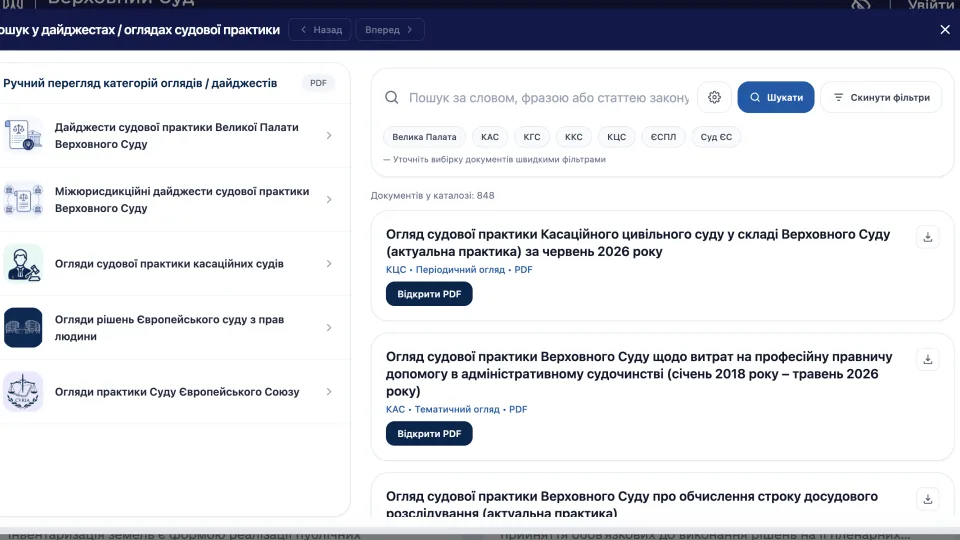Go forward with the Вперед button

click(389, 29)
